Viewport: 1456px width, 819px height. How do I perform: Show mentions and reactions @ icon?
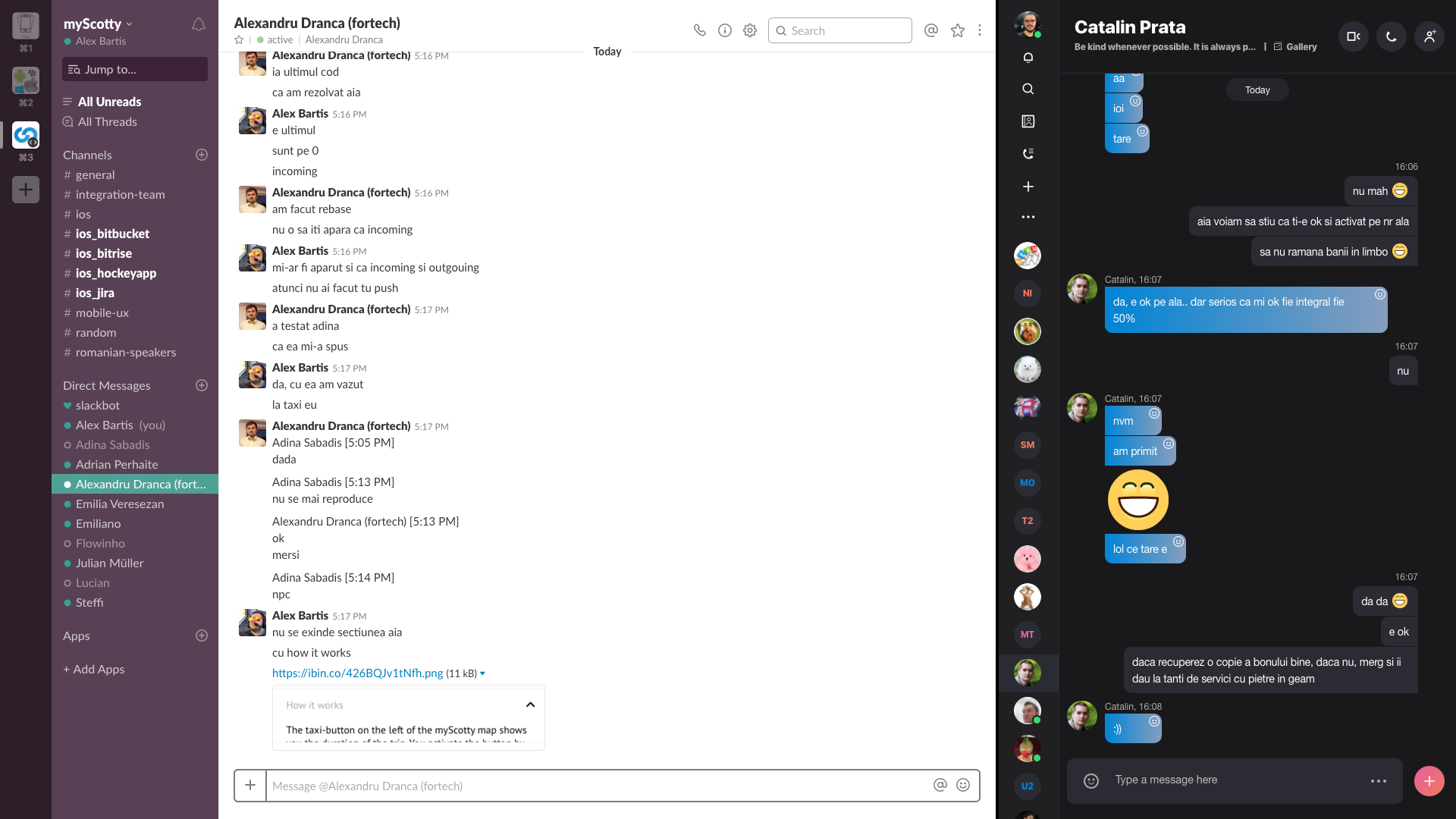click(x=931, y=30)
